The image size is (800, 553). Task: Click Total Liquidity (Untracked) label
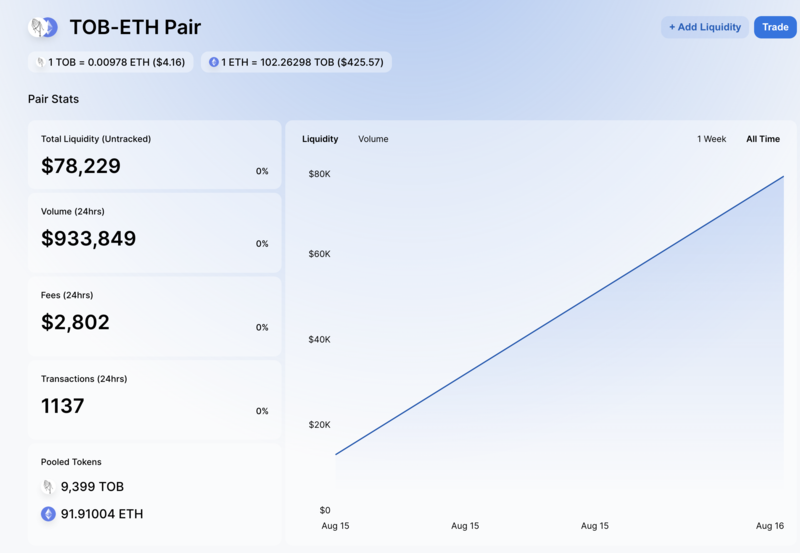click(96, 139)
